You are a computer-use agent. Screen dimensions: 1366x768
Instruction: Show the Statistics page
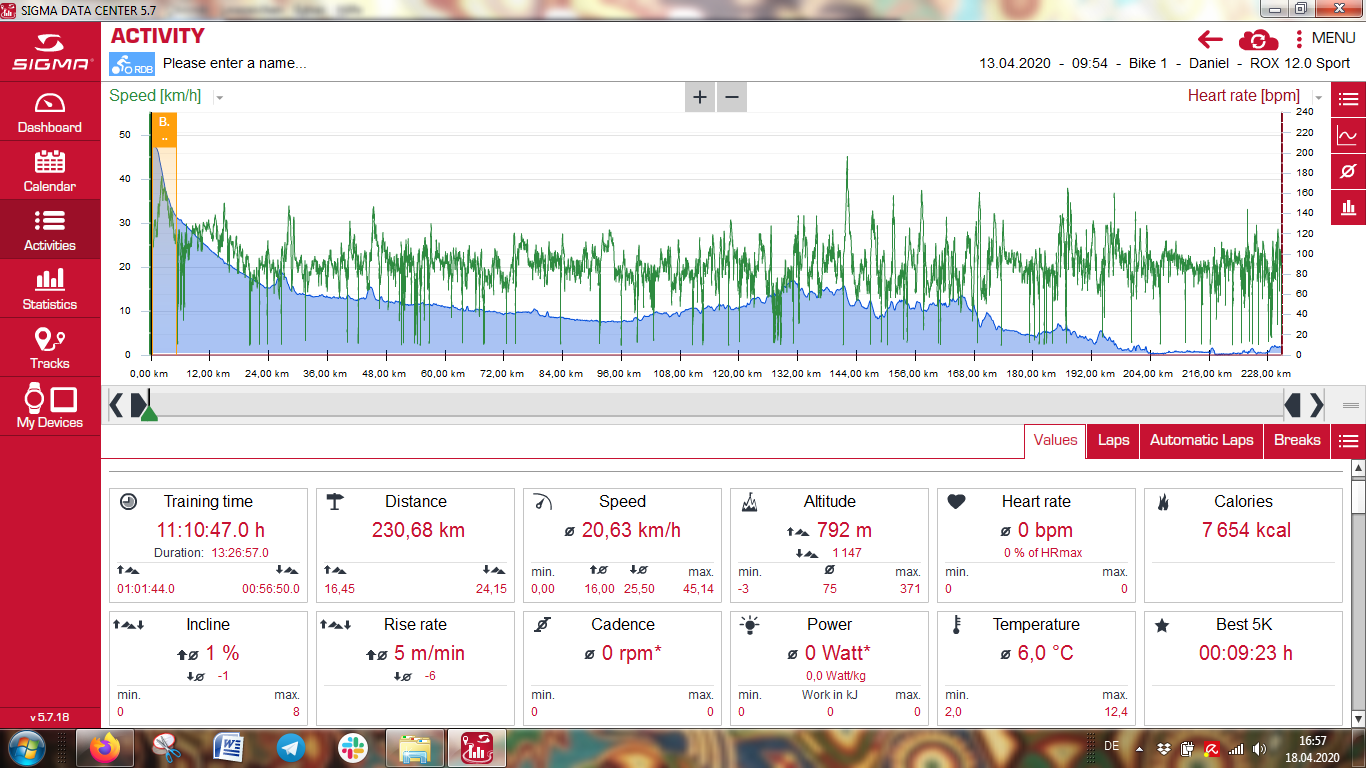tap(50, 289)
